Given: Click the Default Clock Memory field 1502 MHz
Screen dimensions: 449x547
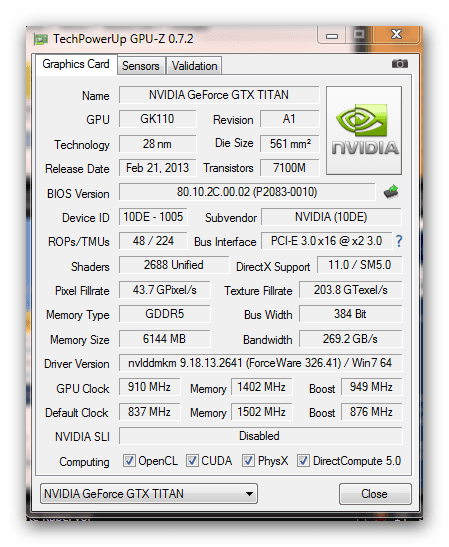Looking at the screenshot, I should (x=262, y=412).
